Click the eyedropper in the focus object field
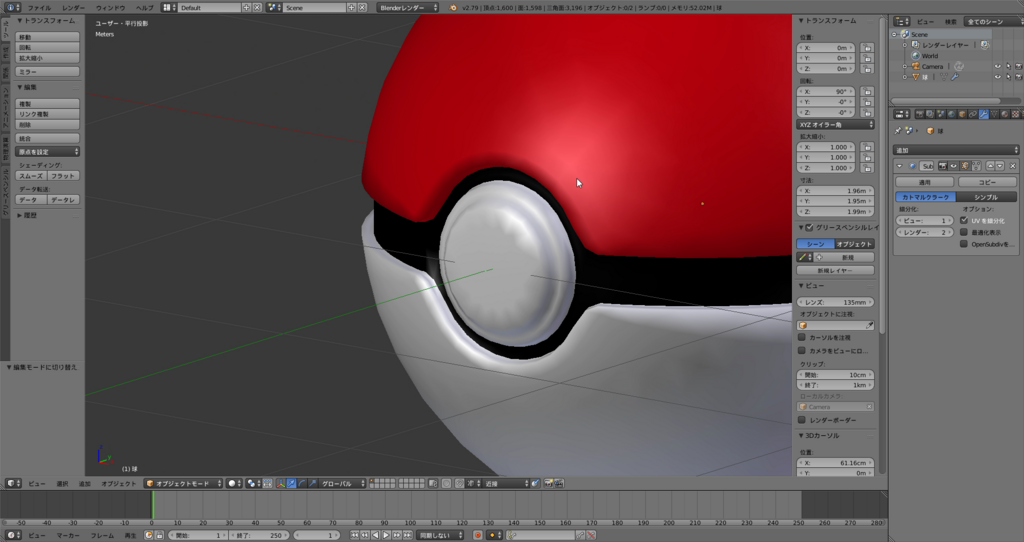The width and height of the screenshot is (1024, 542). [869, 325]
